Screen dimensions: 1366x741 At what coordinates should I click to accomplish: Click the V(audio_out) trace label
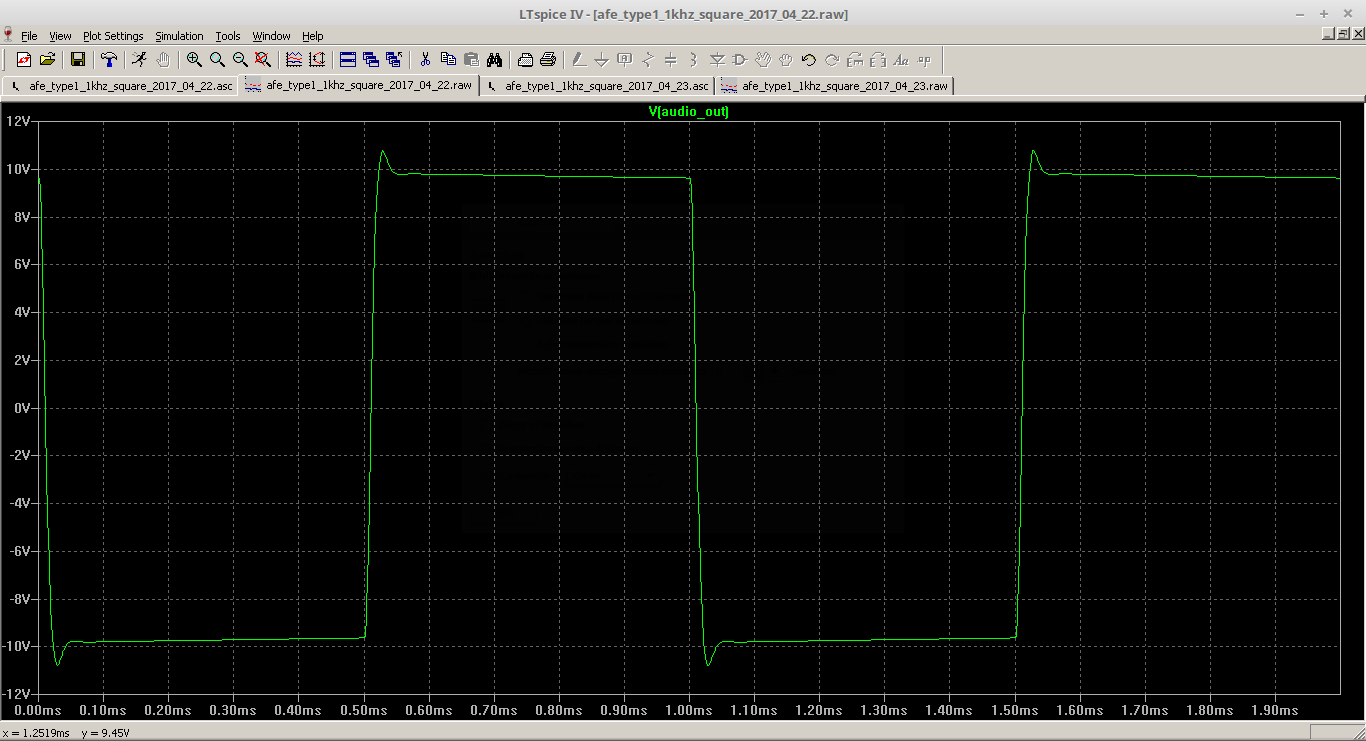tap(689, 112)
